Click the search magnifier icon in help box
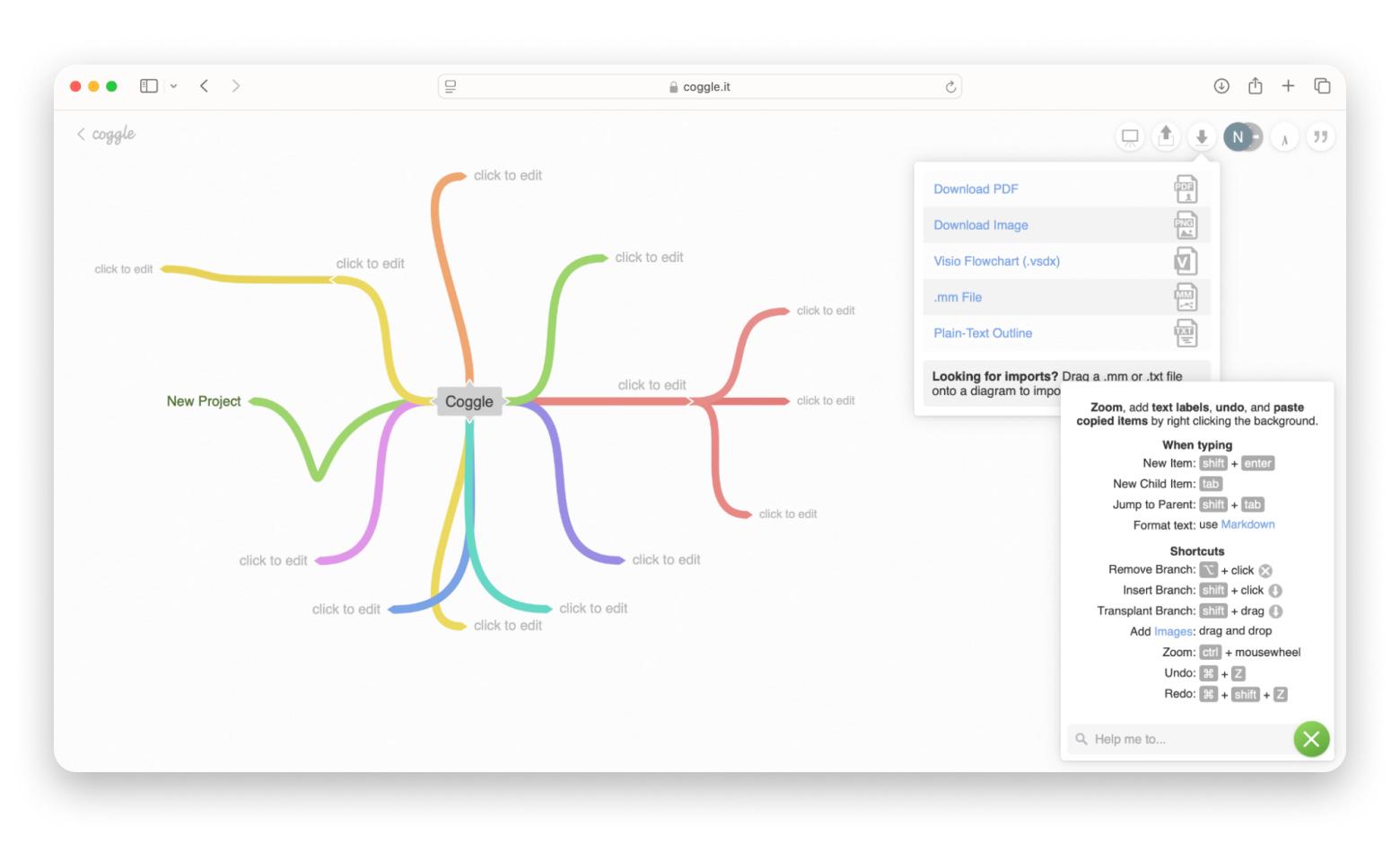The height and width of the screenshot is (844, 1400). click(x=1081, y=739)
